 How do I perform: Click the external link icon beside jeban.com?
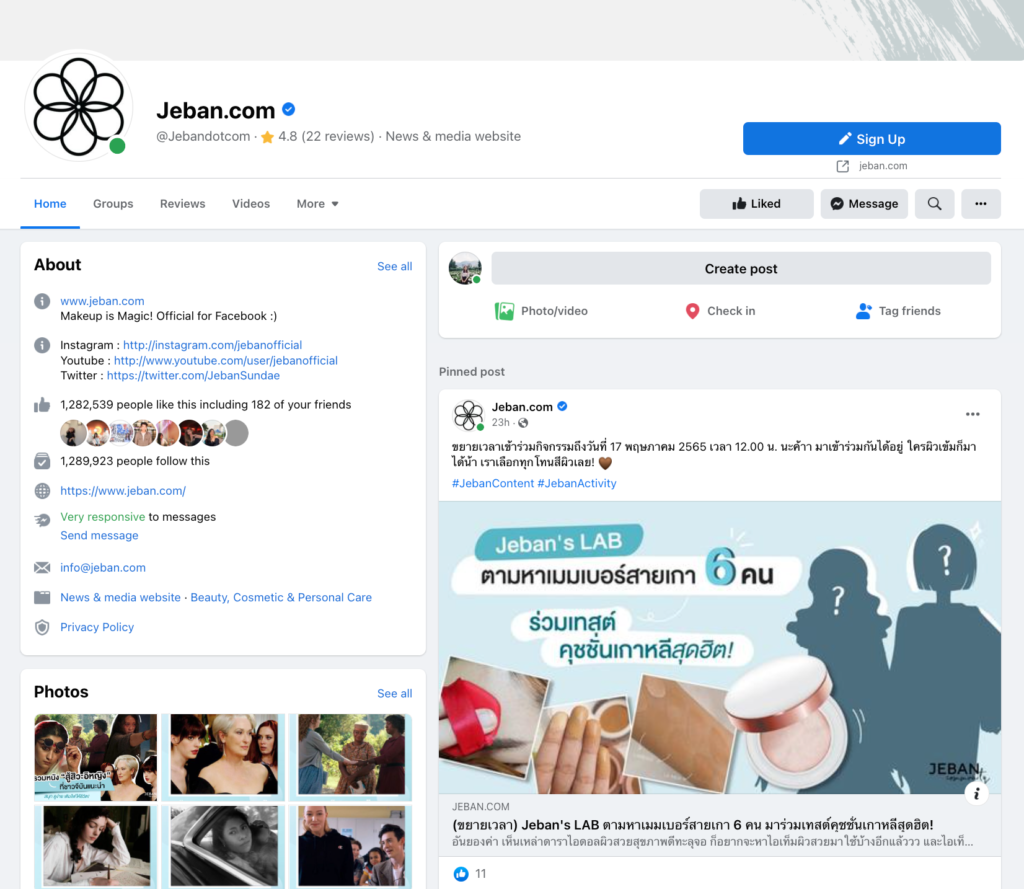click(x=843, y=166)
